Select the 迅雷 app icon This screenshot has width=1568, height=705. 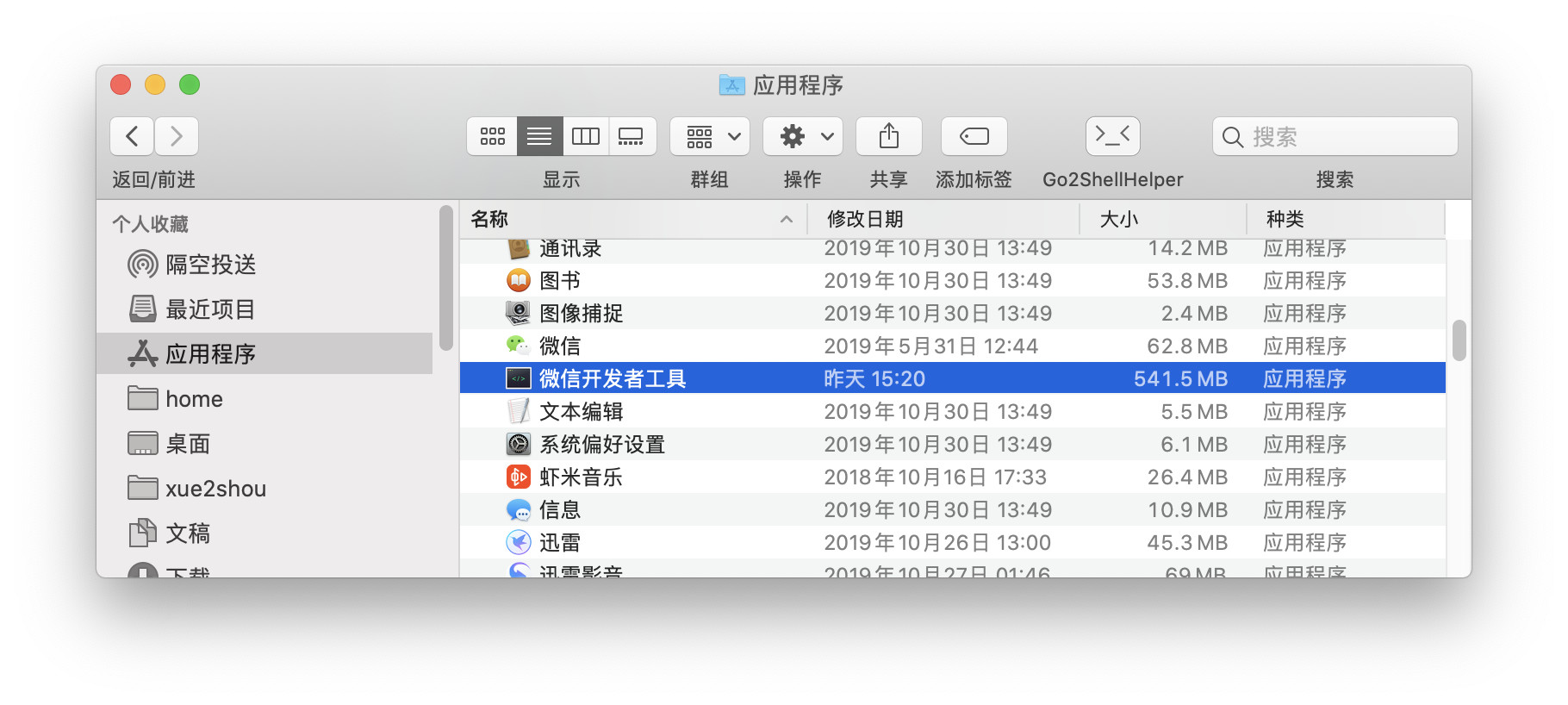point(519,542)
